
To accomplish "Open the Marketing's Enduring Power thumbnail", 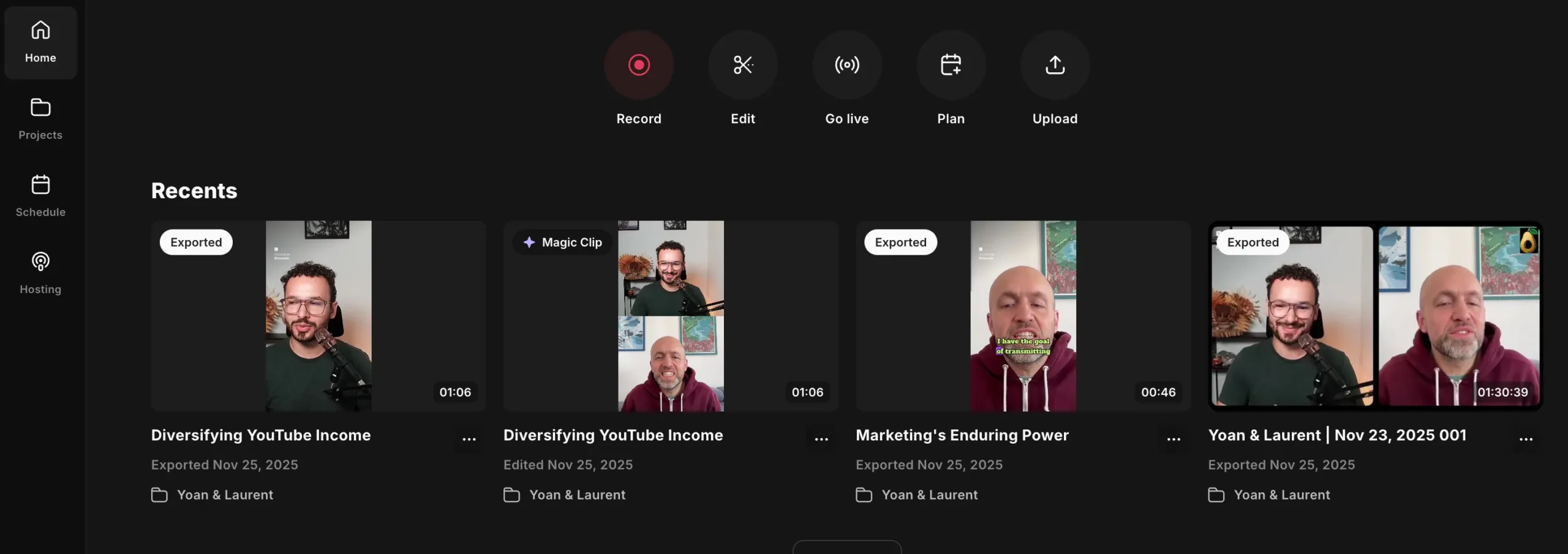I will (x=1023, y=316).
